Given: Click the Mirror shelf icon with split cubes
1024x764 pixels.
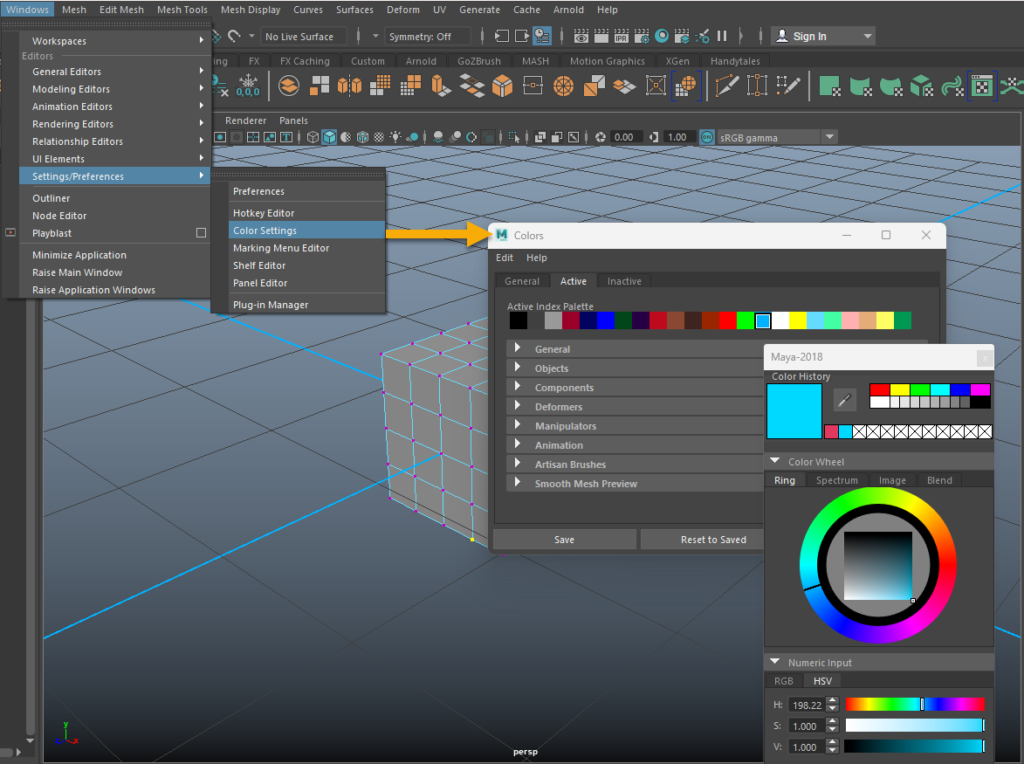Looking at the screenshot, I should pyautogui.click(x=349, y=86).
